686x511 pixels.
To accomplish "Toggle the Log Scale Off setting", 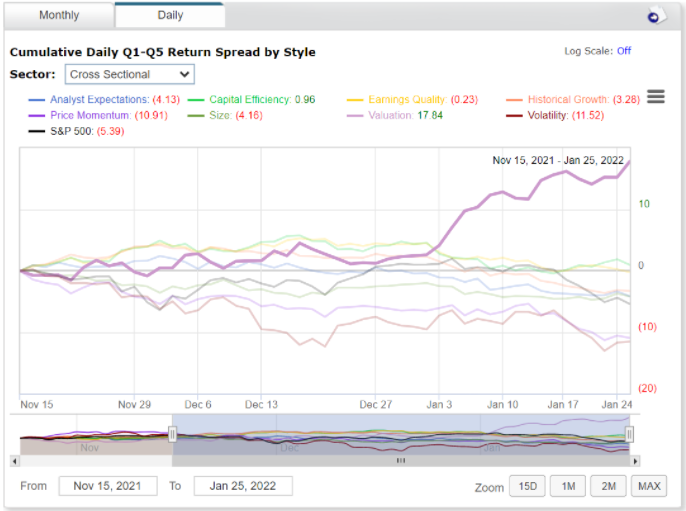I will [x=623, y=51].
